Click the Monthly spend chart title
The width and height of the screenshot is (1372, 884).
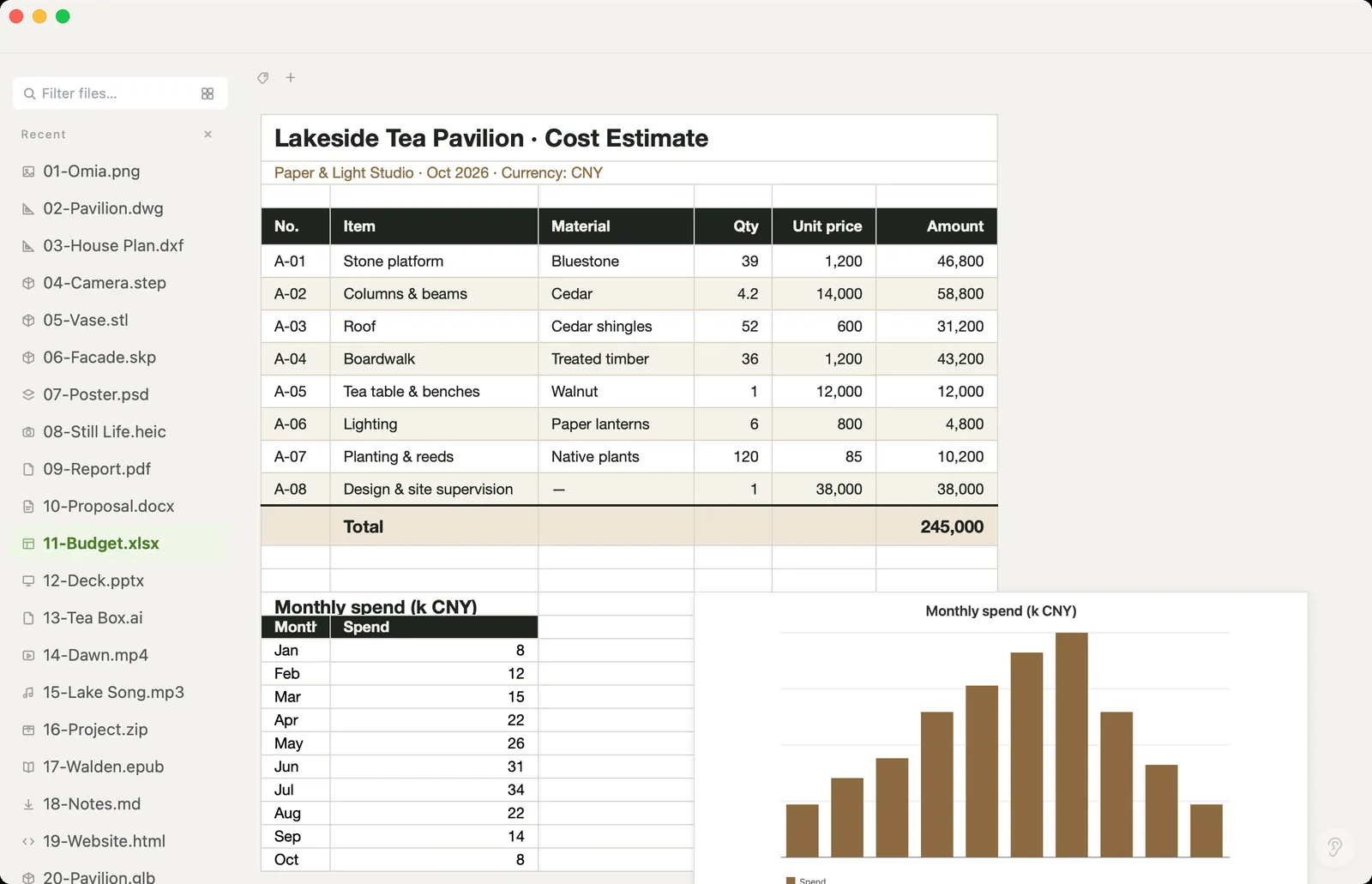pos(1001,611)
